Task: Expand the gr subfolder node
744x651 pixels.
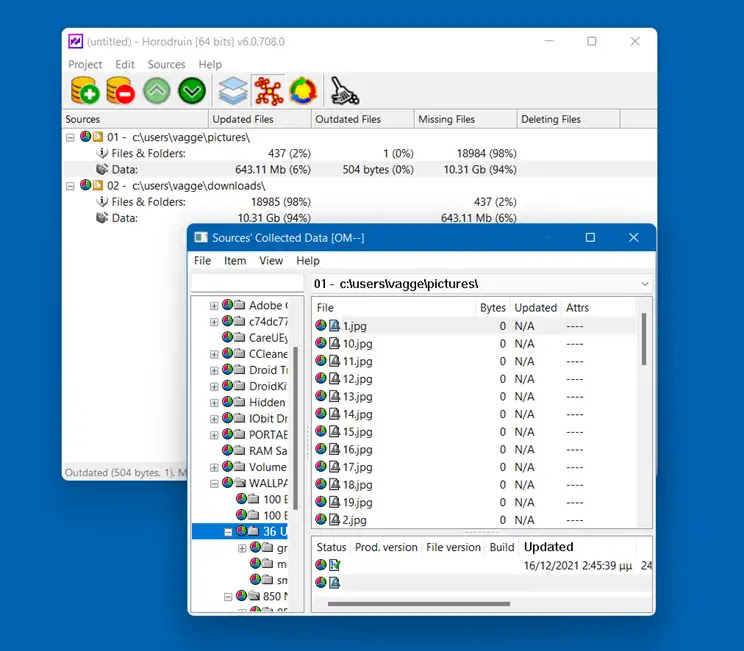Action: tap(242, 549)
